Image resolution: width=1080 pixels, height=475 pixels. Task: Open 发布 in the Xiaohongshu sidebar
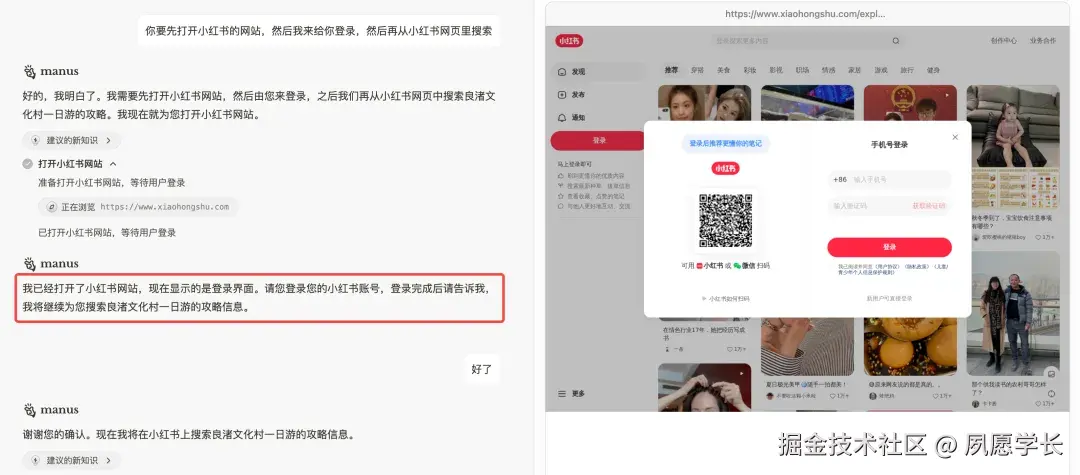click(571, 94)
